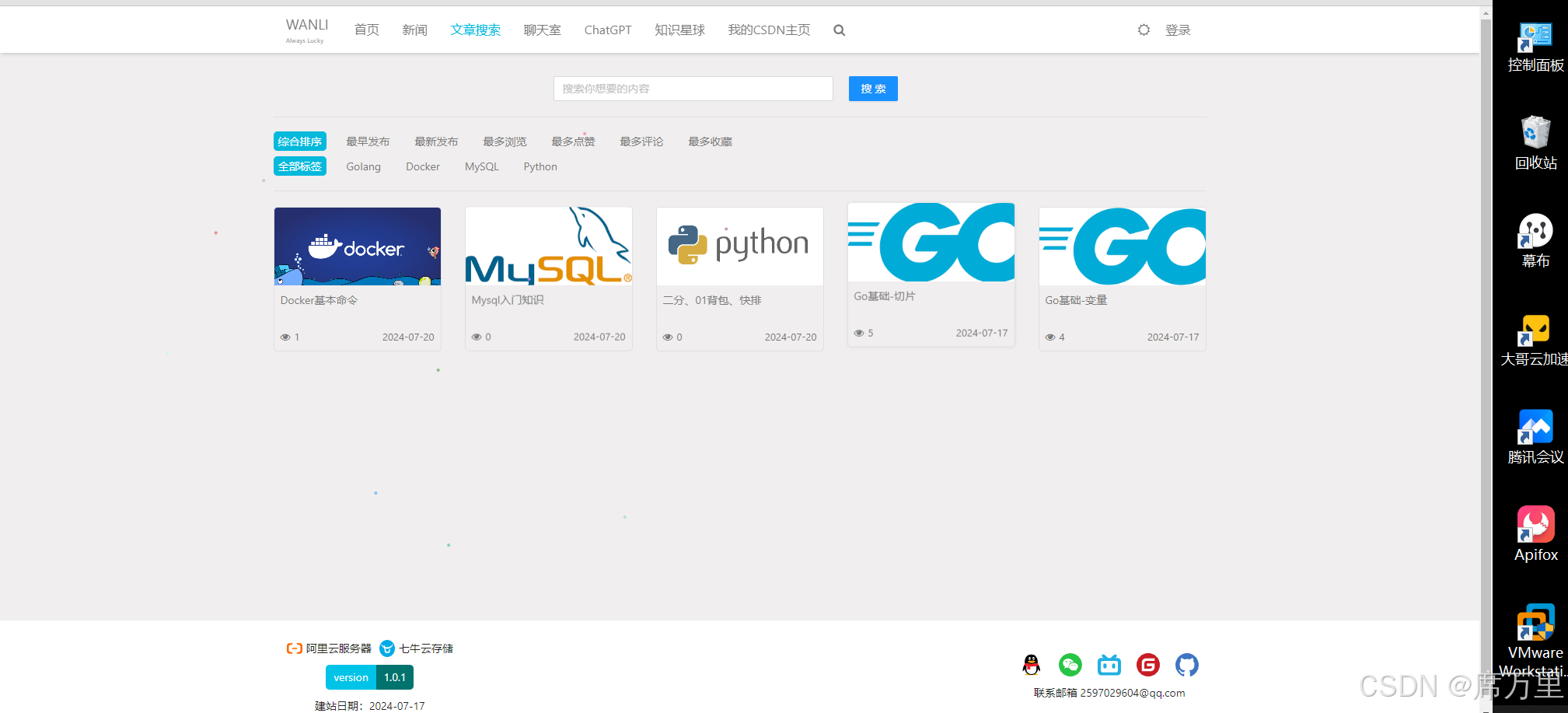This screenshot has height=713, width=1568.
Task: Open 控制面板 desktop shortcut
Action: (x=1535, y=47)
